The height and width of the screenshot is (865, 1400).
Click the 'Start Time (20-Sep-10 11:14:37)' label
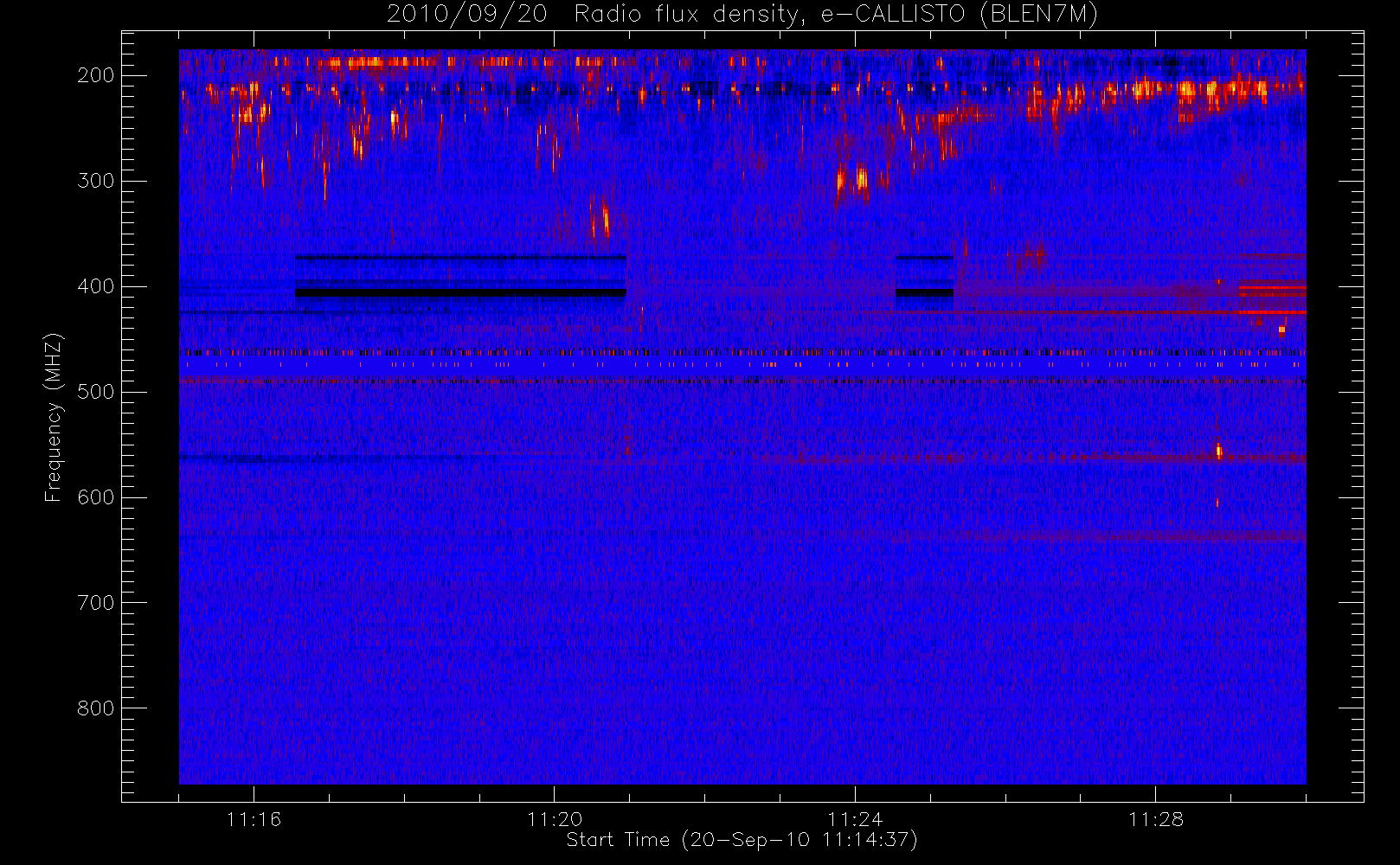[x=742, y=840]
